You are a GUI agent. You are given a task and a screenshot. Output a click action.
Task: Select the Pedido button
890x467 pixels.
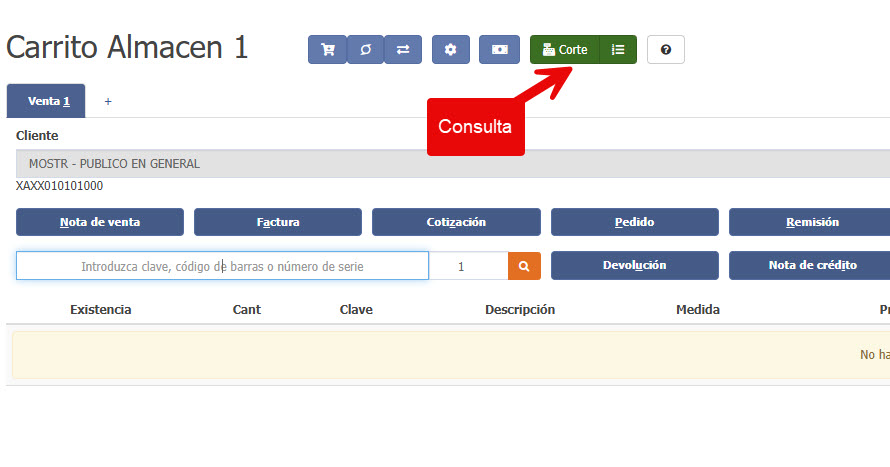tap(634, 222)
